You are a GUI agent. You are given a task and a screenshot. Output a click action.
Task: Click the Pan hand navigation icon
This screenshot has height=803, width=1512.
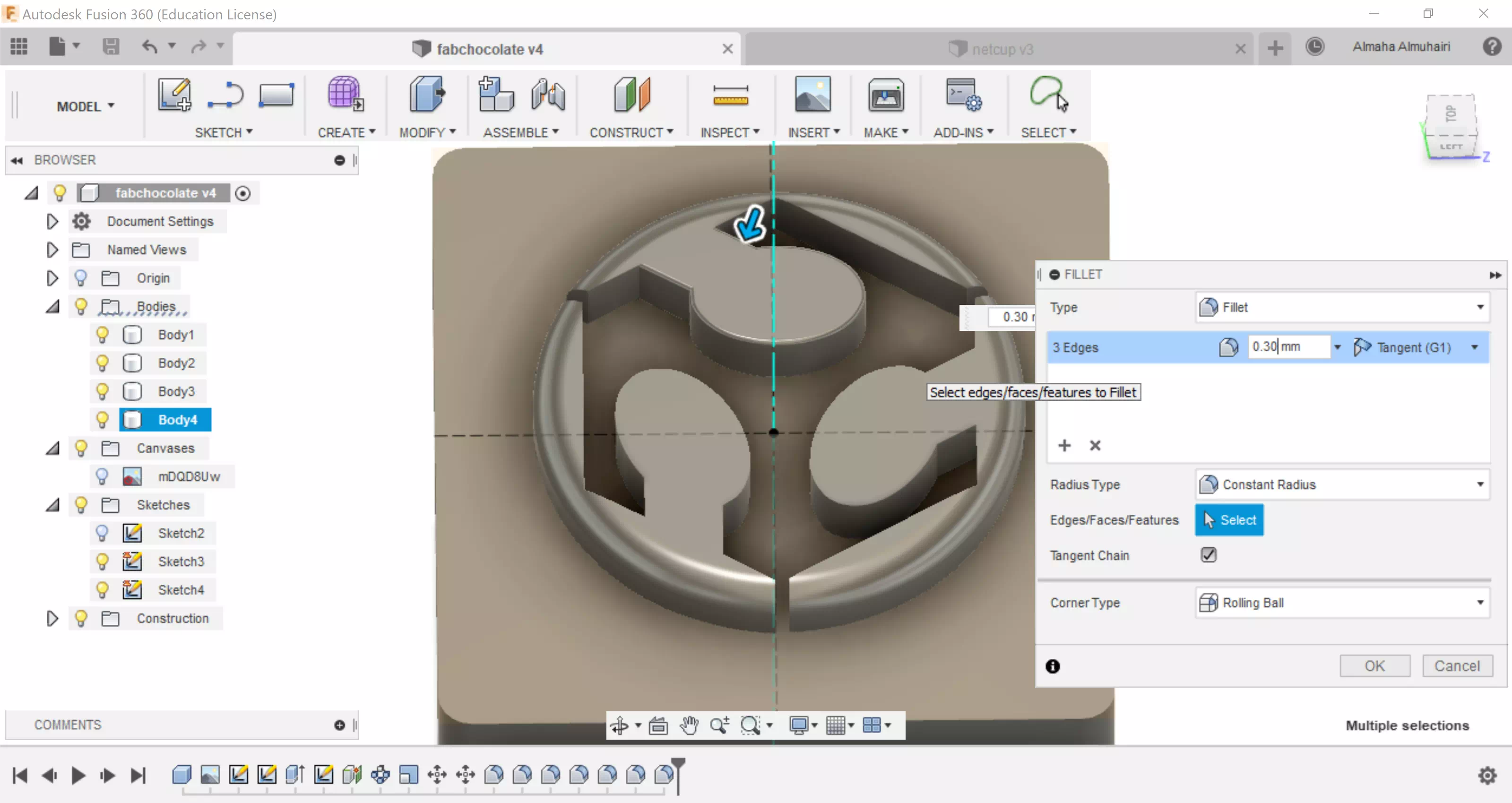point(689,725)
